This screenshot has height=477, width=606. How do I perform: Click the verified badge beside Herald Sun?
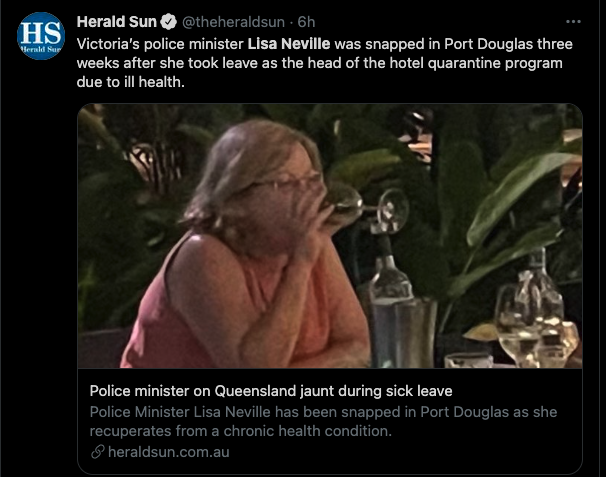pos(169,22)
